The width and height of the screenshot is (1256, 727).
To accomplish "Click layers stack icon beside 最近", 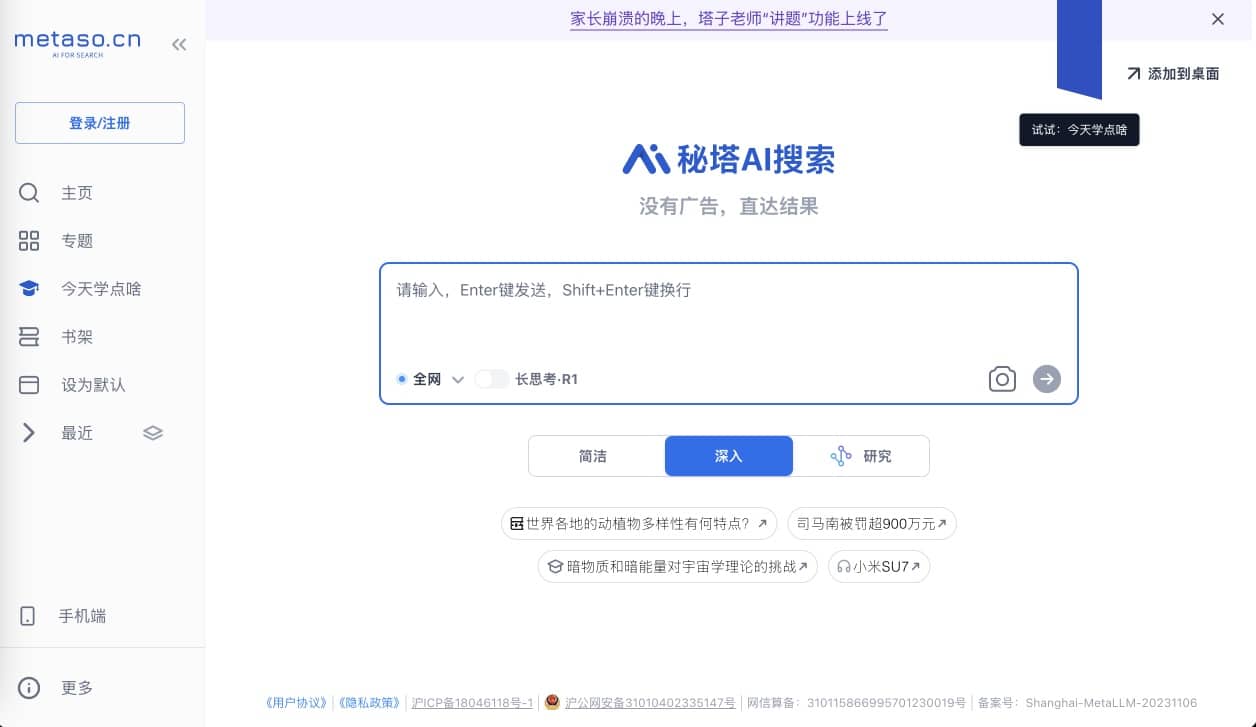I will coord(153,433).
